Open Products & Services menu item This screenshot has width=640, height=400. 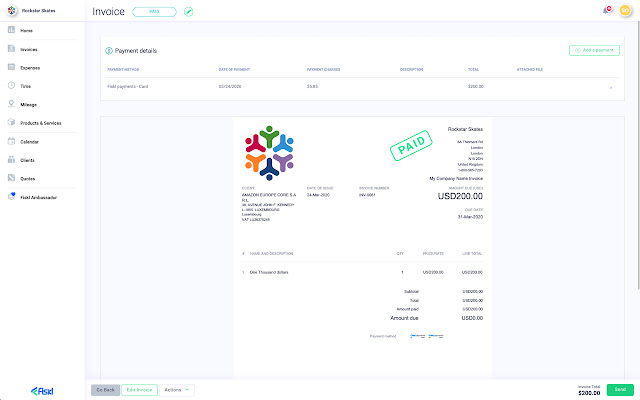(41, 123)
